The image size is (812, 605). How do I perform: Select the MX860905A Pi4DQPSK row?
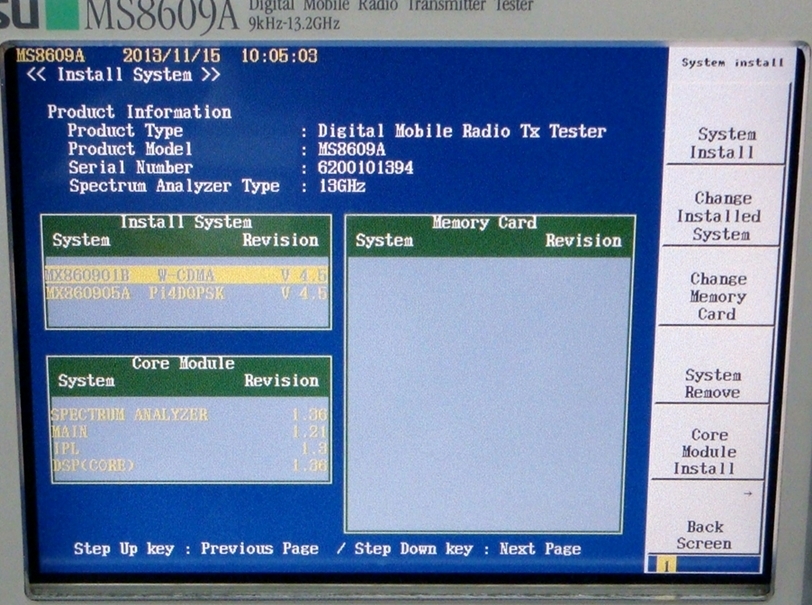(186, 294)
